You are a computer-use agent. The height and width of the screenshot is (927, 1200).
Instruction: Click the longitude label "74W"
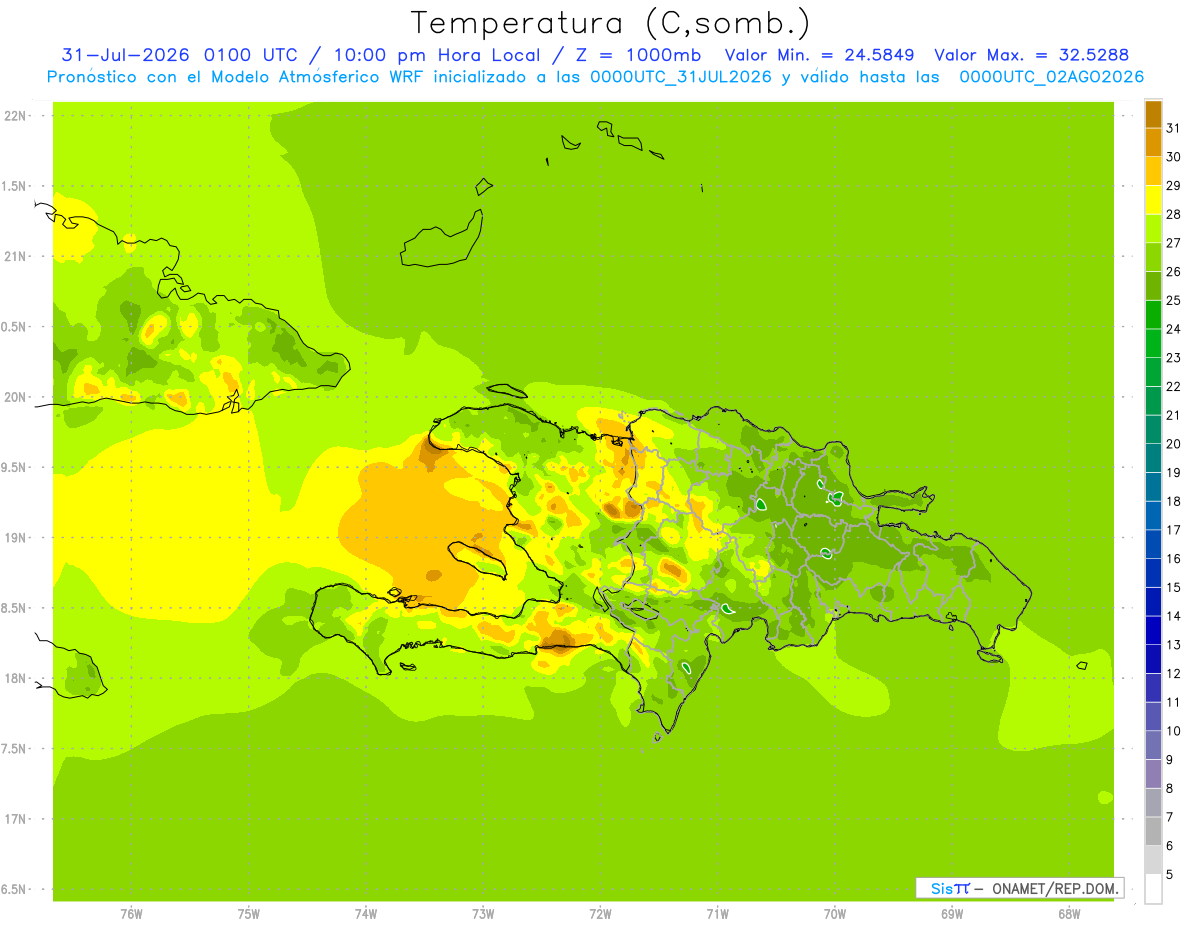[x=366, y=915]
